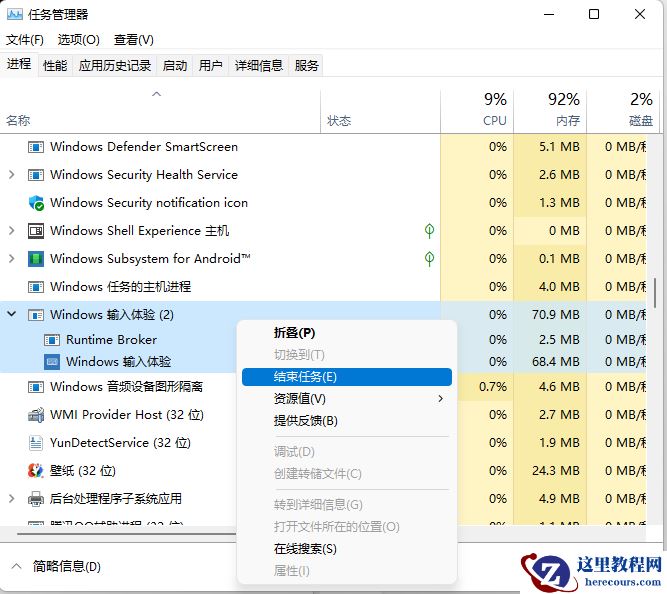Click the Windows Shell Experience 主机 icon

coord(36,231)
